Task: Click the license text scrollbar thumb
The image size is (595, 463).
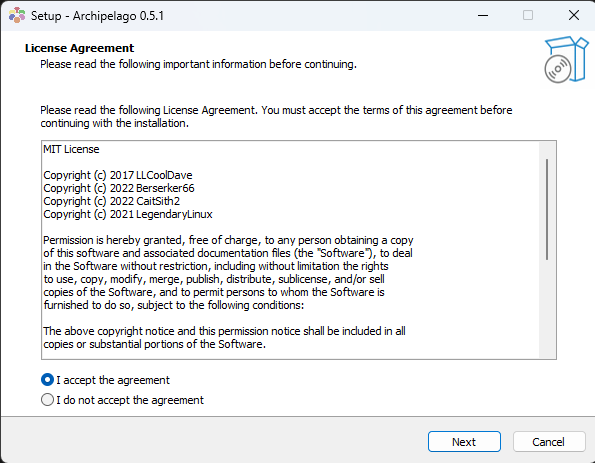Action: point(547,209)
